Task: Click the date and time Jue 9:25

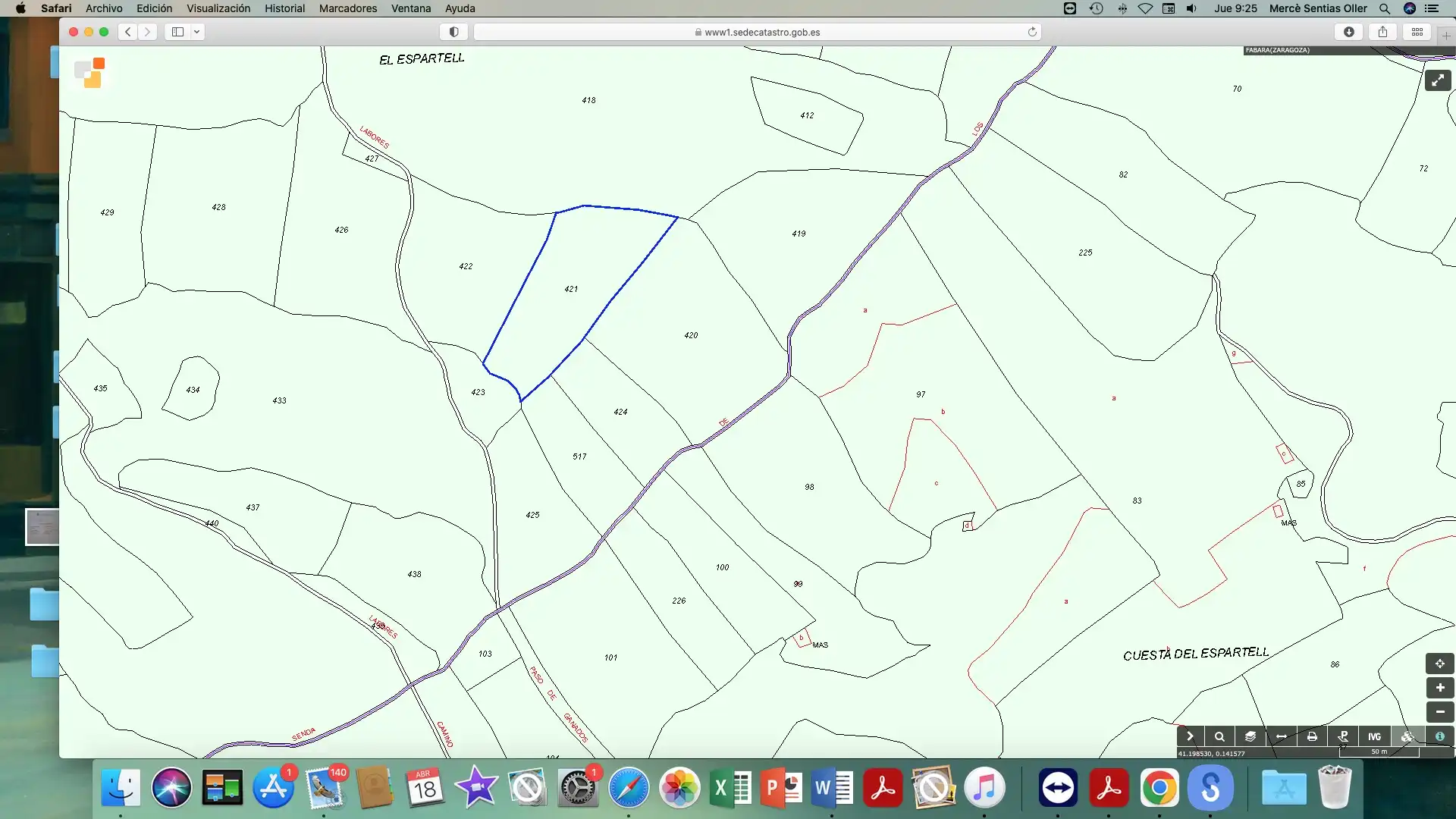Action: click(1235, 8)
